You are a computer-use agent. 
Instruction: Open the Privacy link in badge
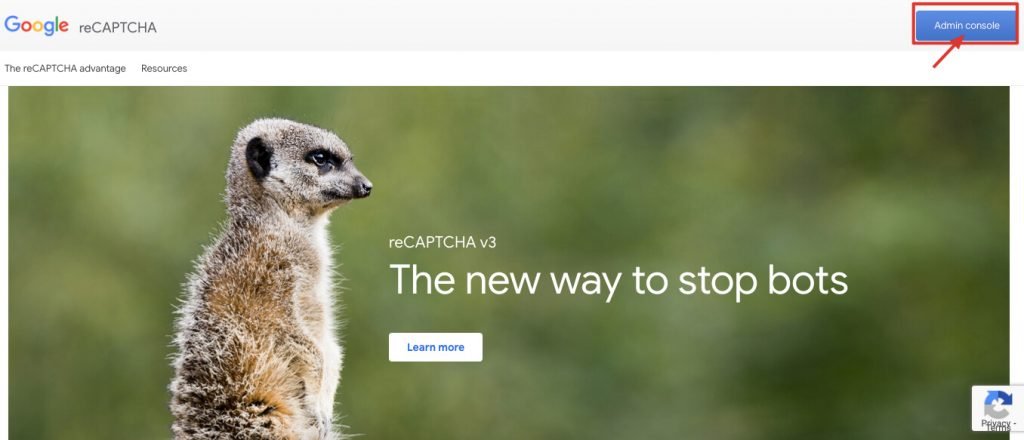click(997, 422)
